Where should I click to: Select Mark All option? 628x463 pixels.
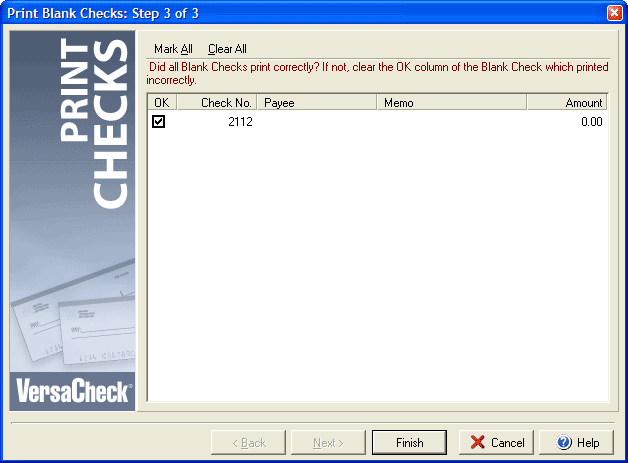(x=173, y=49)
